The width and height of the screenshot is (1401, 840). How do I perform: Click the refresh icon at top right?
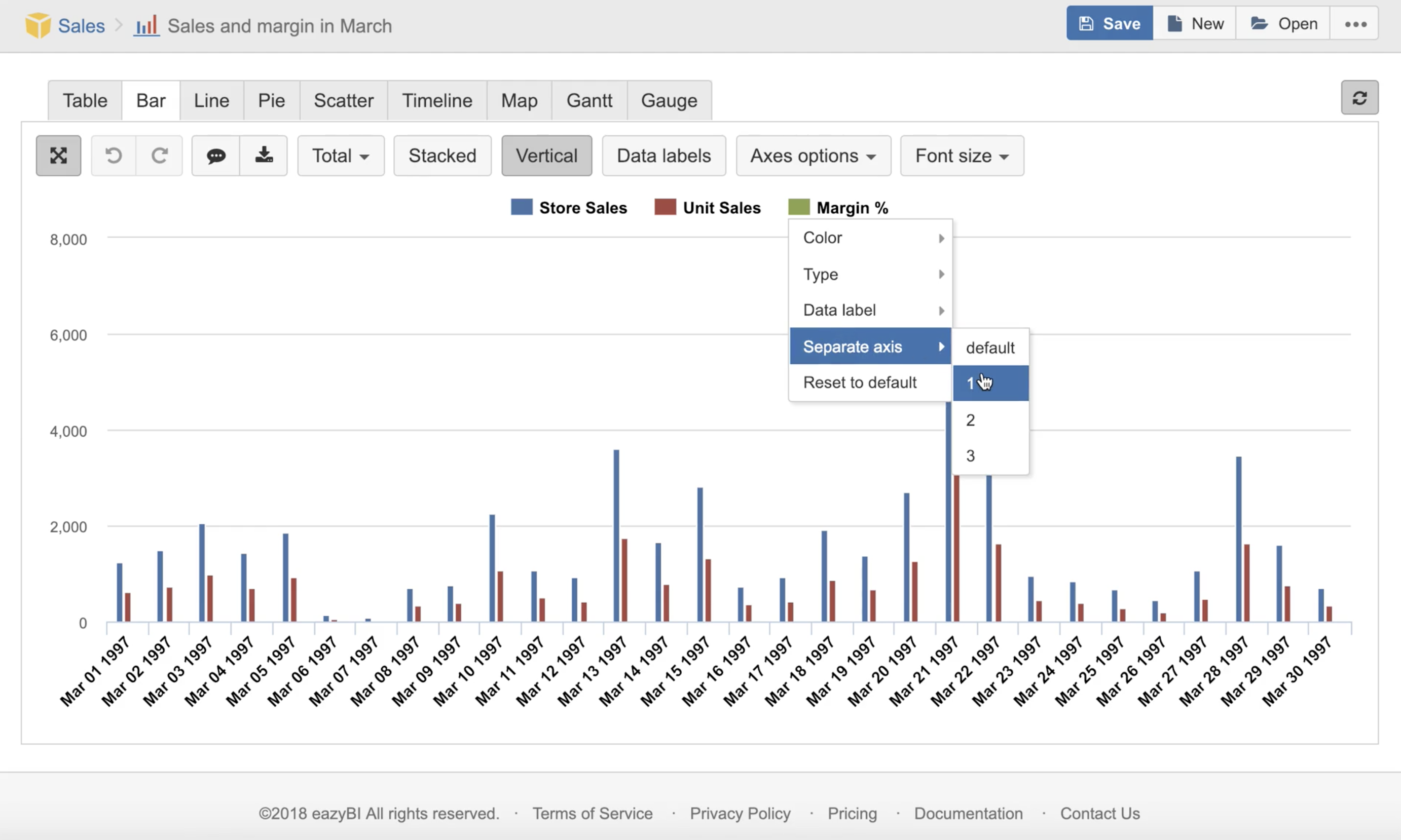click(1359, 98)
